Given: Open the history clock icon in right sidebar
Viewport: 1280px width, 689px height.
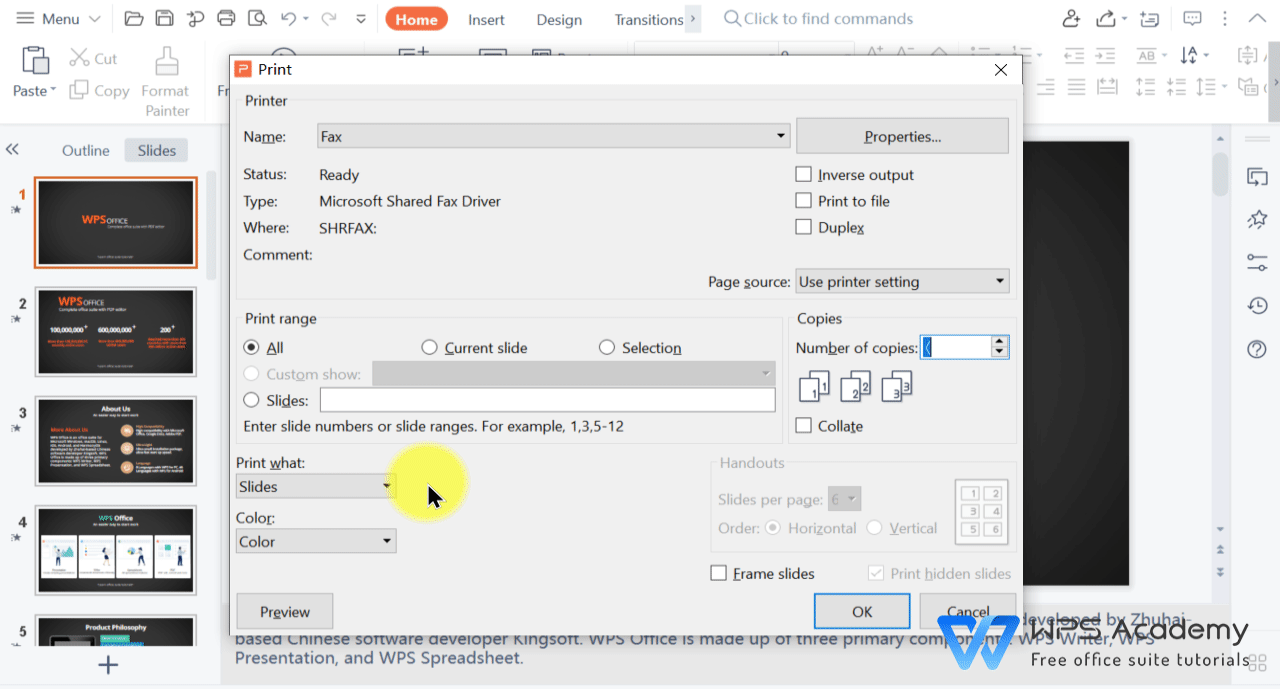Looking at the screenshot, I should 1257,305.
